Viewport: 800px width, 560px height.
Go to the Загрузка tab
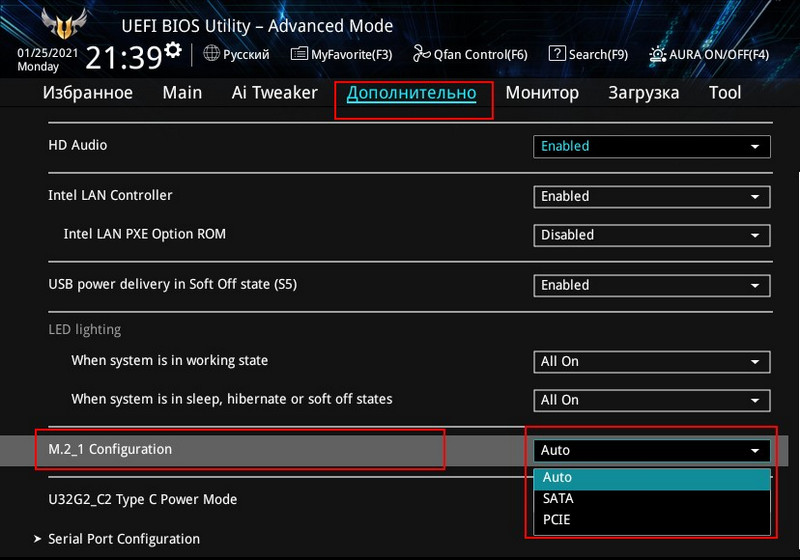643,93
